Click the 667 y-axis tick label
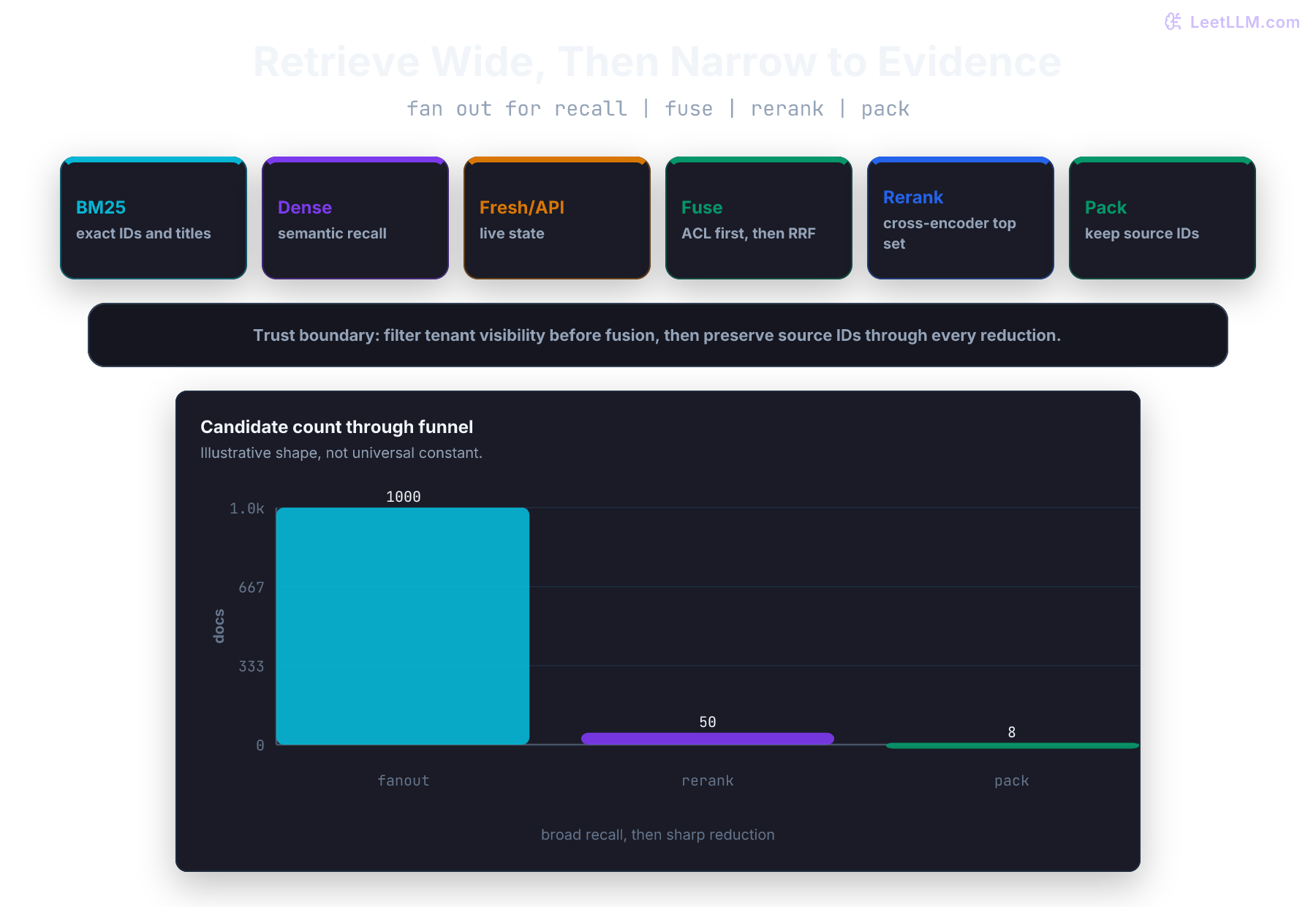 [252, 587]
